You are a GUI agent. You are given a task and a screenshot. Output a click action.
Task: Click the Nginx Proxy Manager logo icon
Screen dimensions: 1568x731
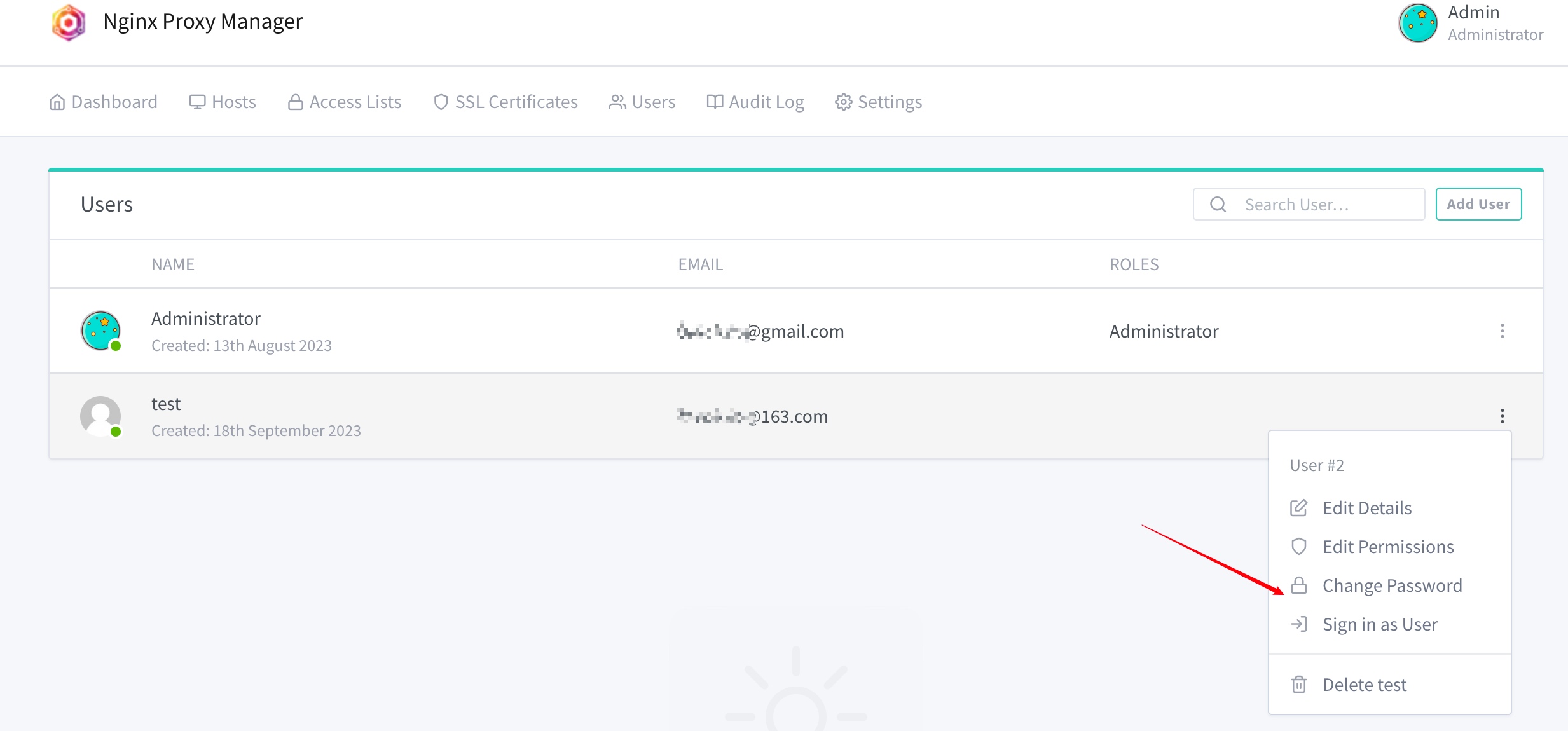point(69,22)
